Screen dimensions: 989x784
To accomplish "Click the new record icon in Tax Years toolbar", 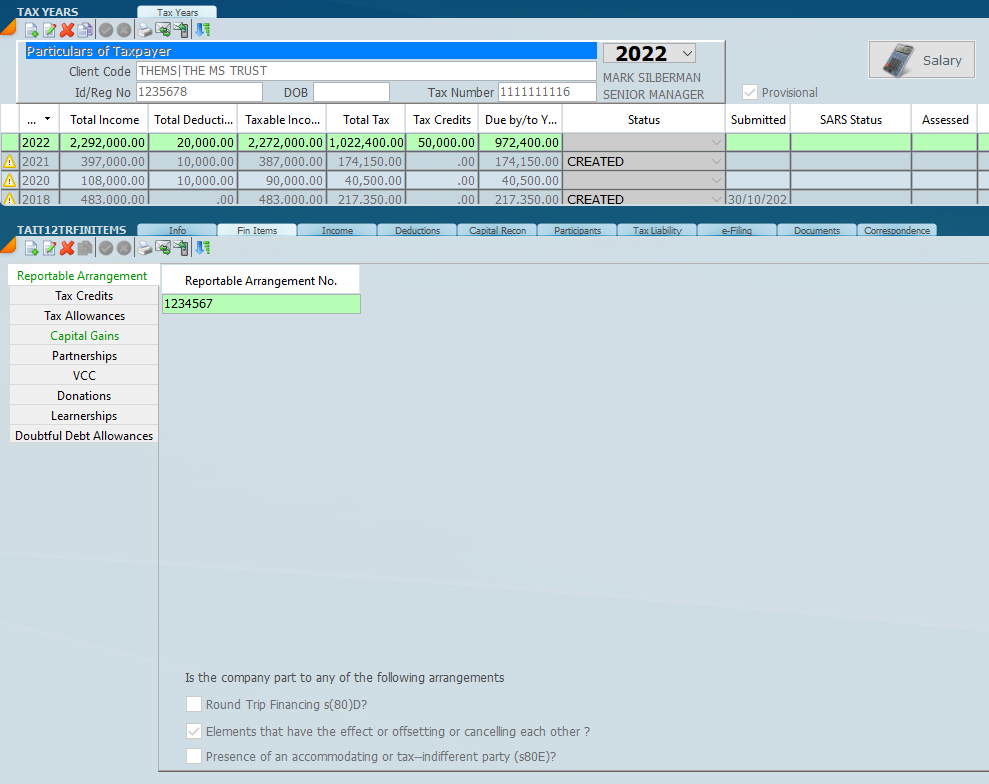I will click(31, 30).
